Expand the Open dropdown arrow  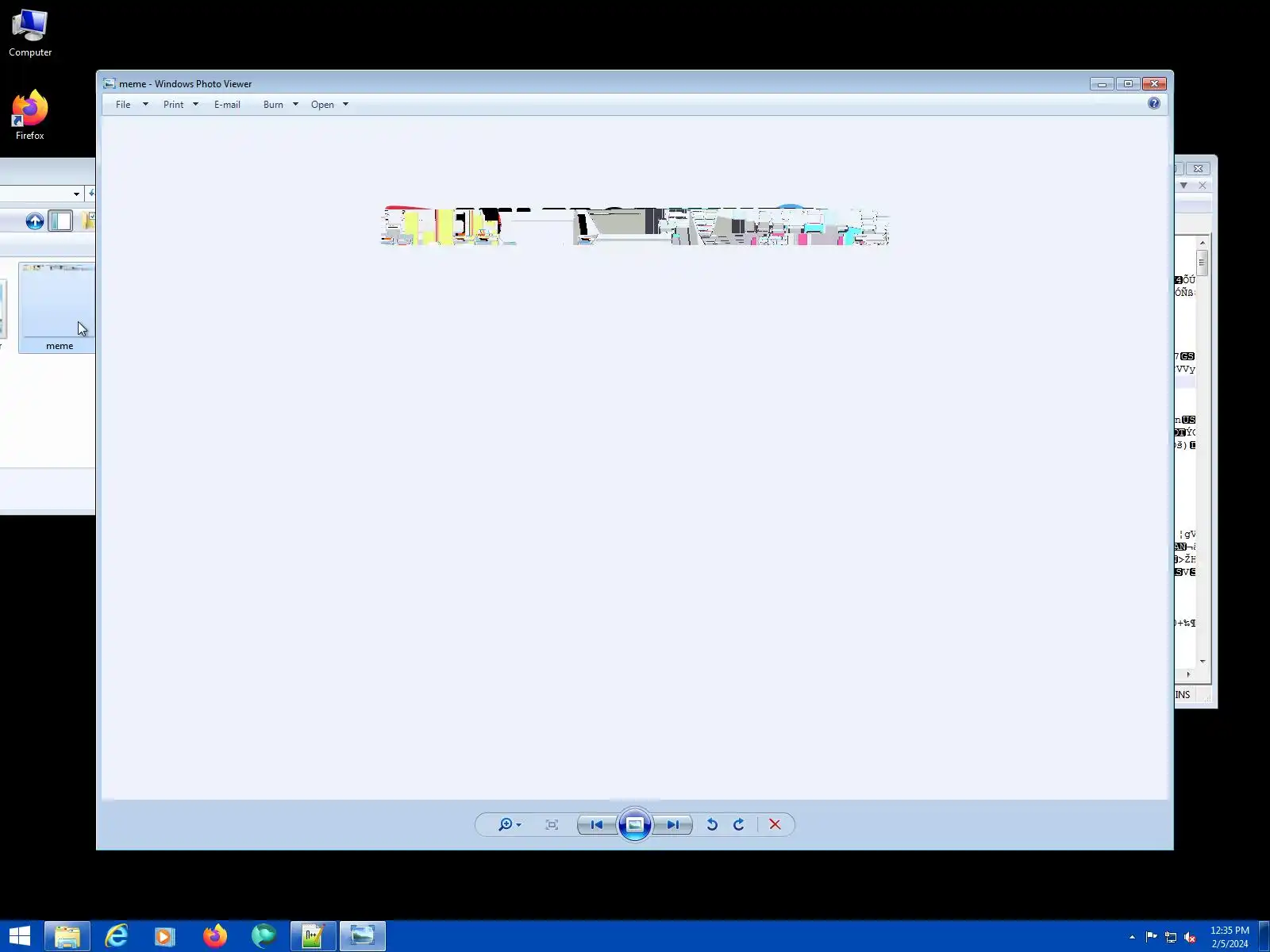click(x=345, y=104)
